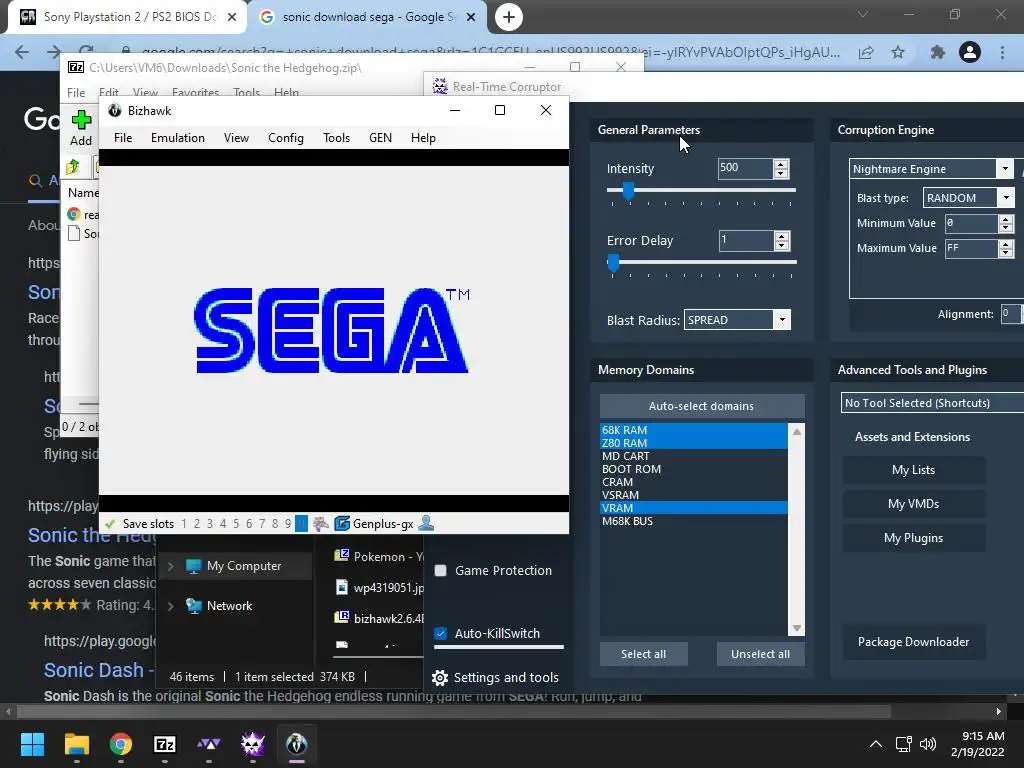Click the Genplus-gx core icon

[x=342, y=524]
